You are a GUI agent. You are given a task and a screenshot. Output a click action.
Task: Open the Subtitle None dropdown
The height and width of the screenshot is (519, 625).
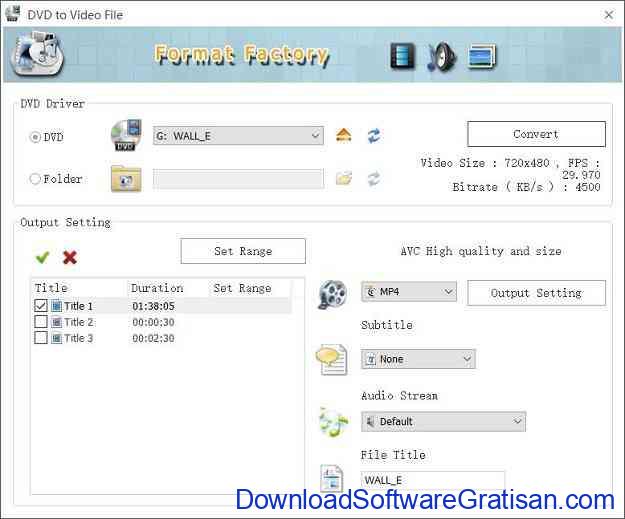click(x=418, y=359)
